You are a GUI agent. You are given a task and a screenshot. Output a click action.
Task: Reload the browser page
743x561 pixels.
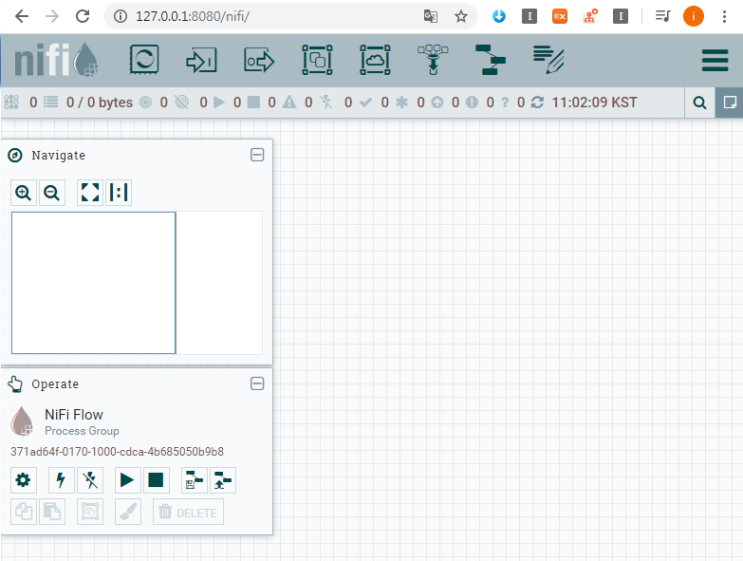point(83,17)
